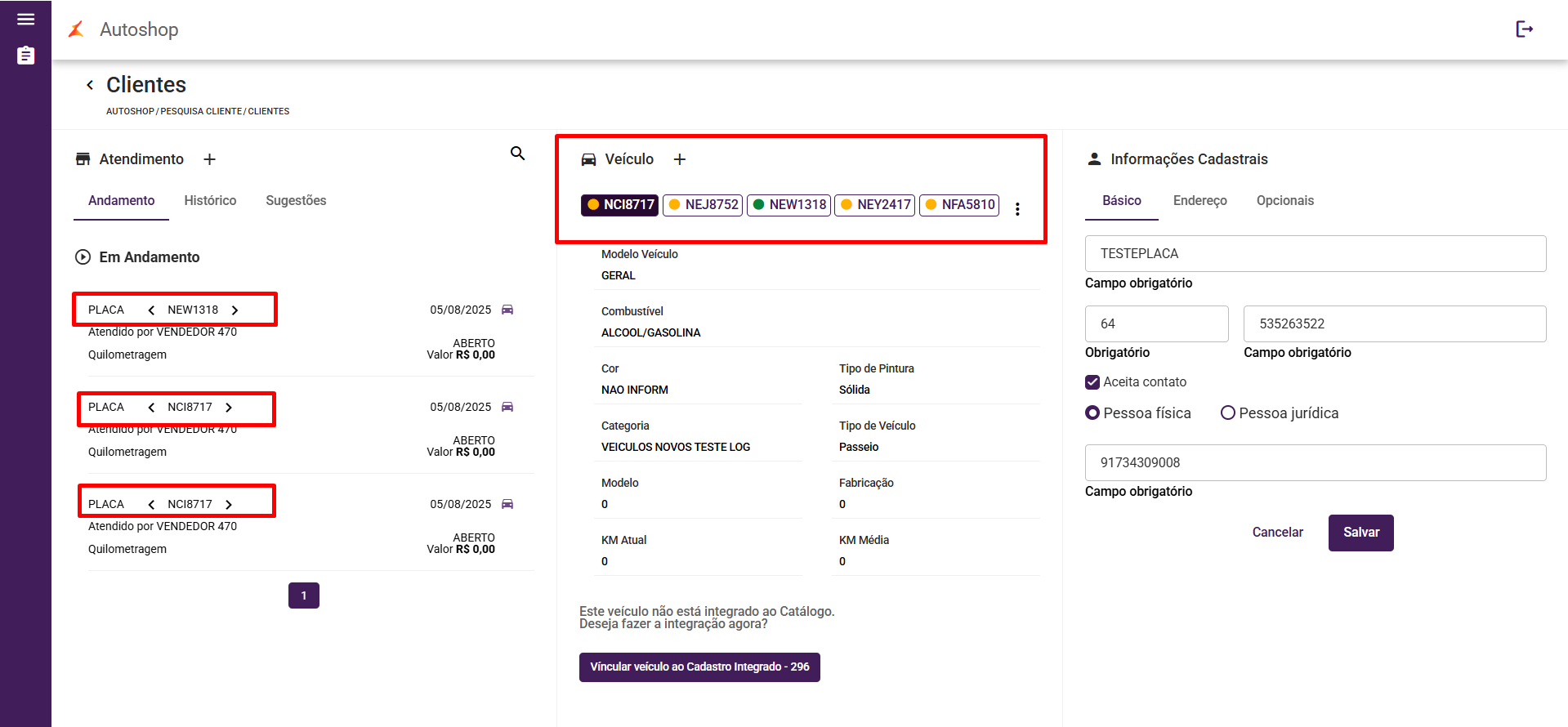Viewport: 1568px width, 727px height.
Task: Click the Cancelar button
Action: 1277,533
